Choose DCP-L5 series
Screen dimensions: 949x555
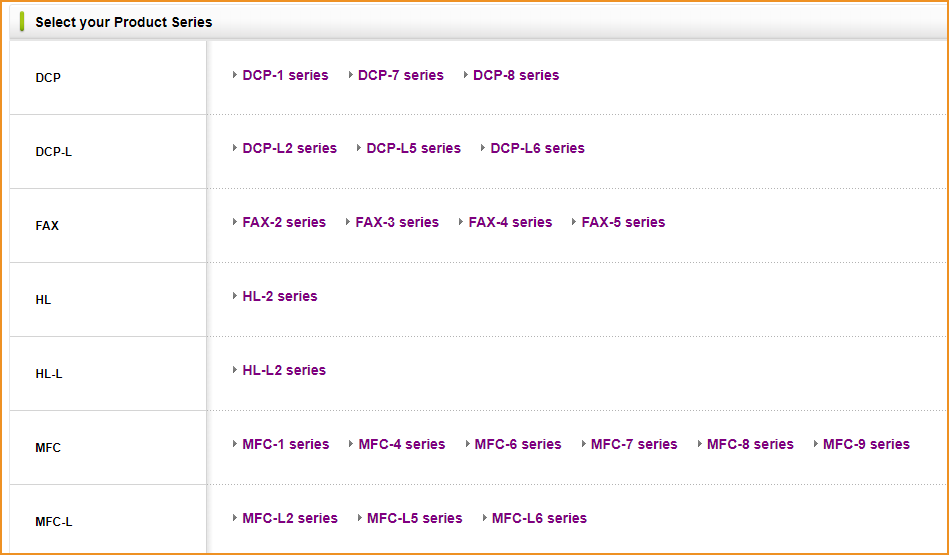[413, 148]
